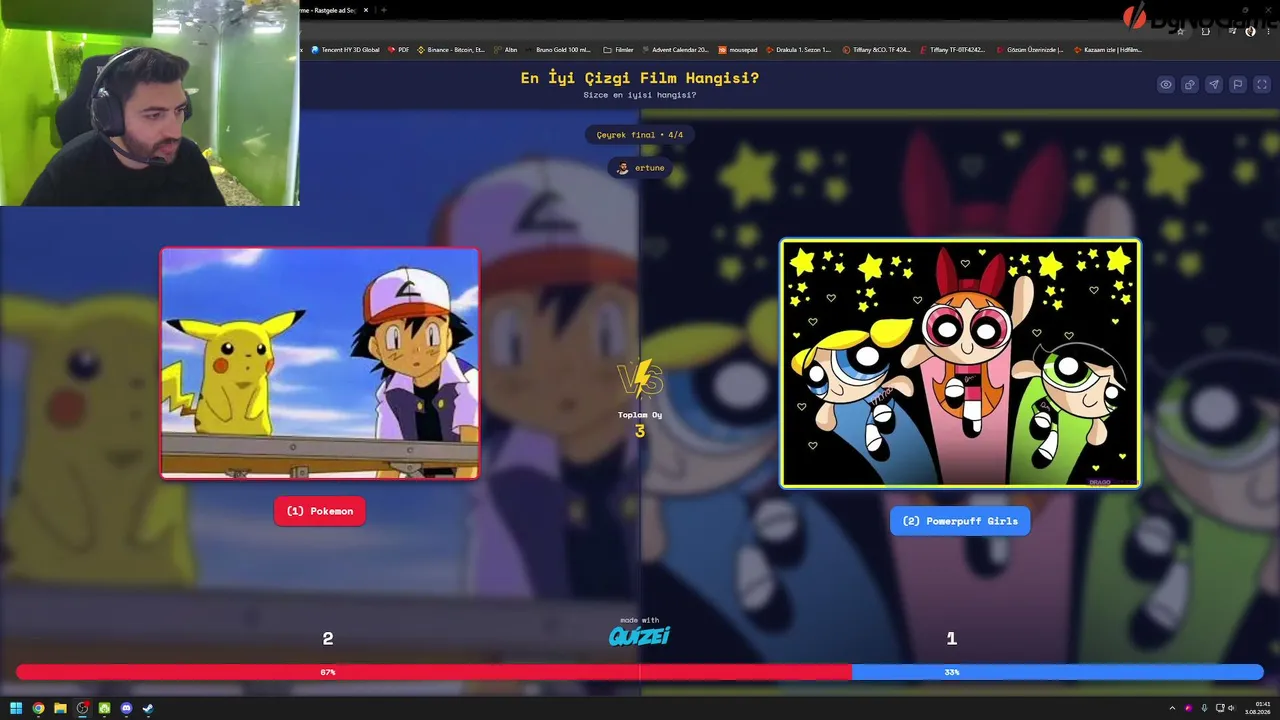
Task: Open the mousepad bookmark
Action: [x=738, y=49]
